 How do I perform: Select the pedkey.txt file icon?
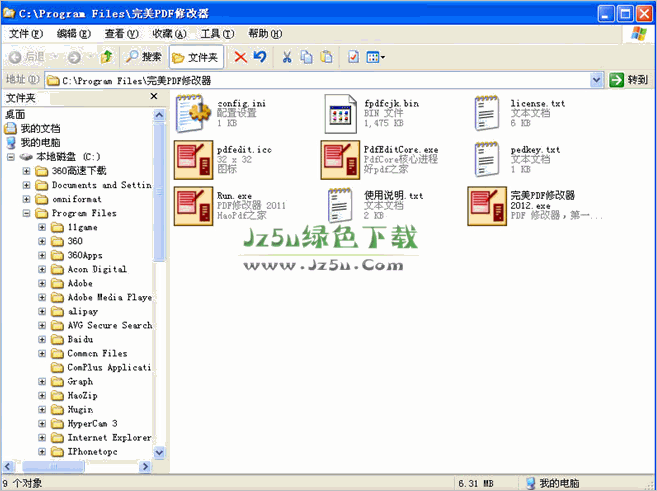pyautogui.click(x=487, y=160)
